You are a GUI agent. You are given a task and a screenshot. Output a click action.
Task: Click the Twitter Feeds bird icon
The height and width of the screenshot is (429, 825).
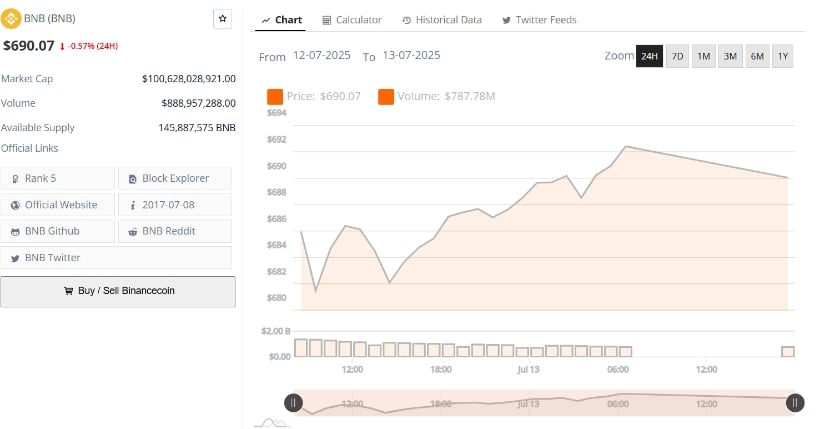(506, 21)
